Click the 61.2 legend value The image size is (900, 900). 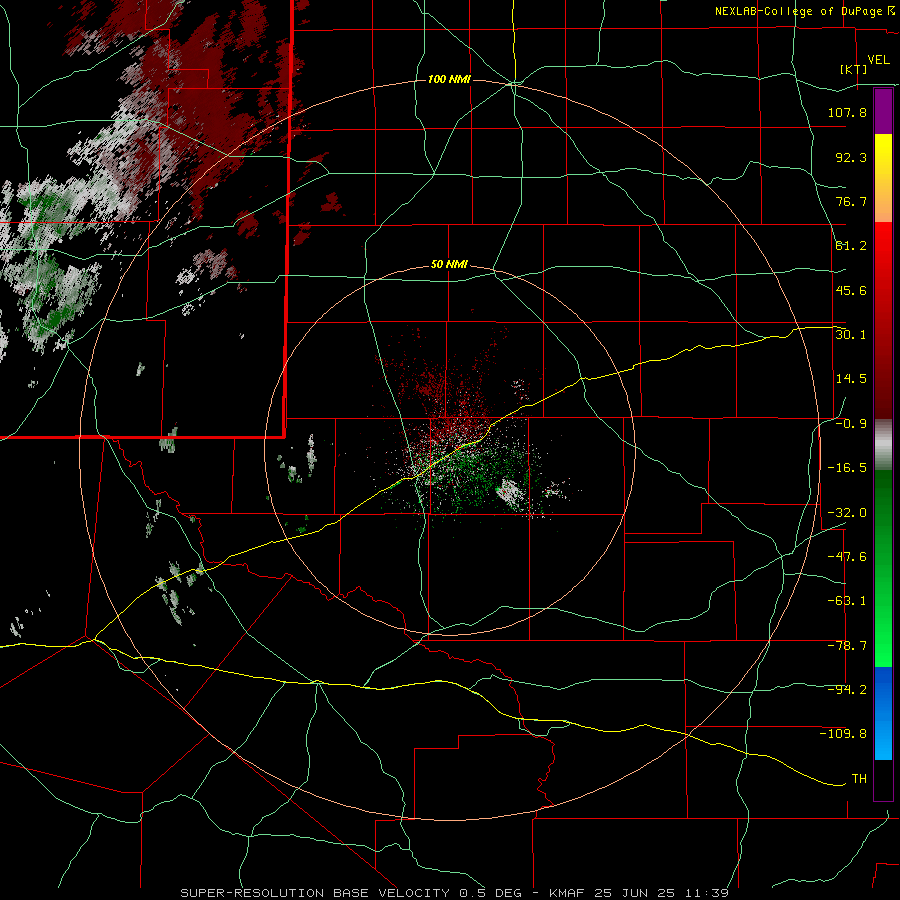pos(851,246)
